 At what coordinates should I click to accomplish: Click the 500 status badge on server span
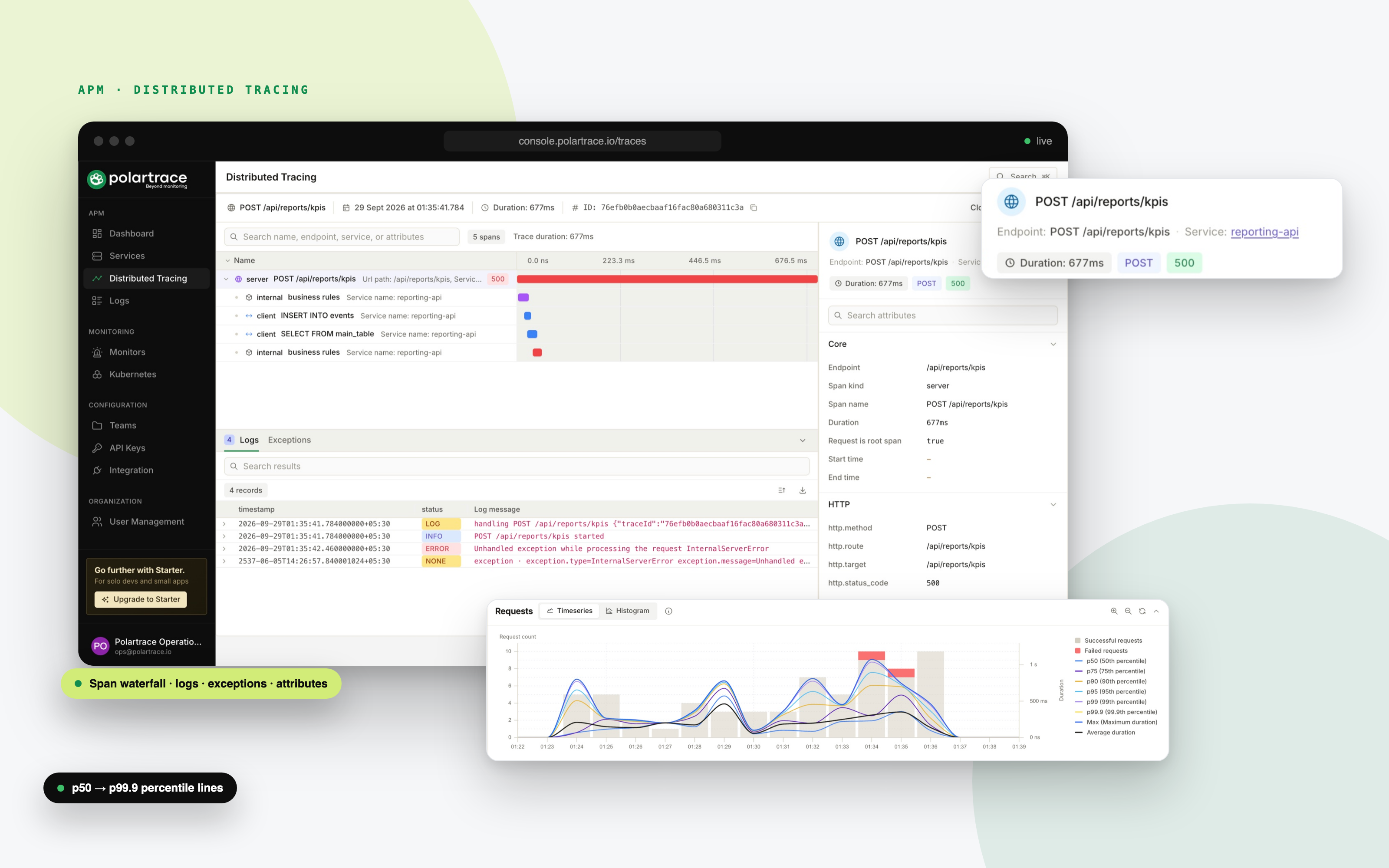point(497,279)
